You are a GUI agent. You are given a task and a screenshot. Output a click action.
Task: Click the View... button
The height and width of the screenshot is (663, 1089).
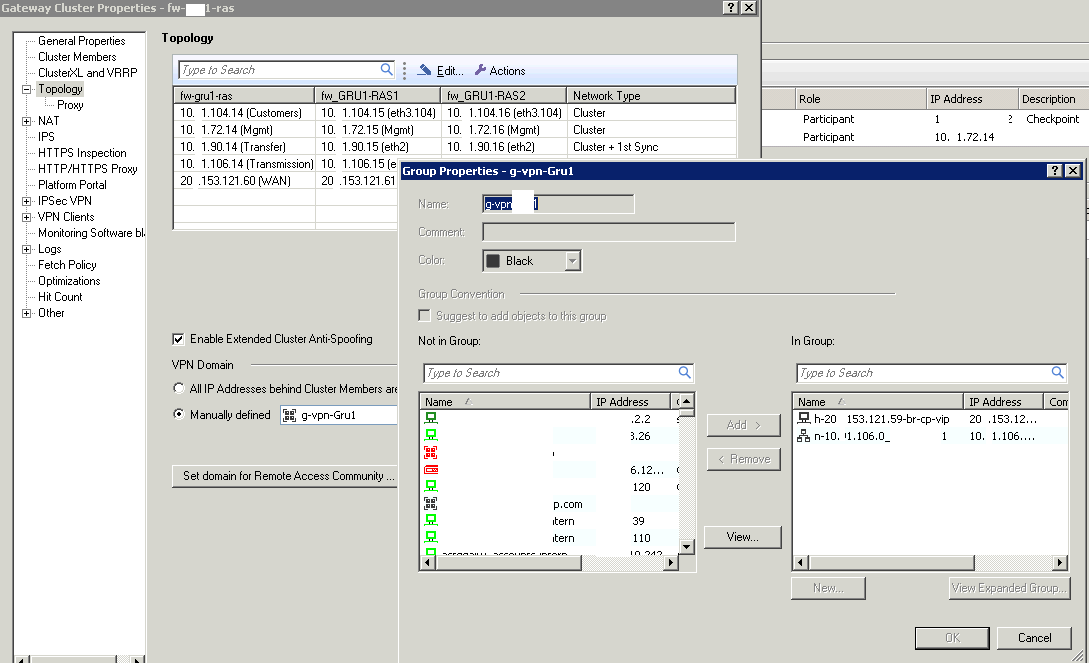[x=742, y=537]
